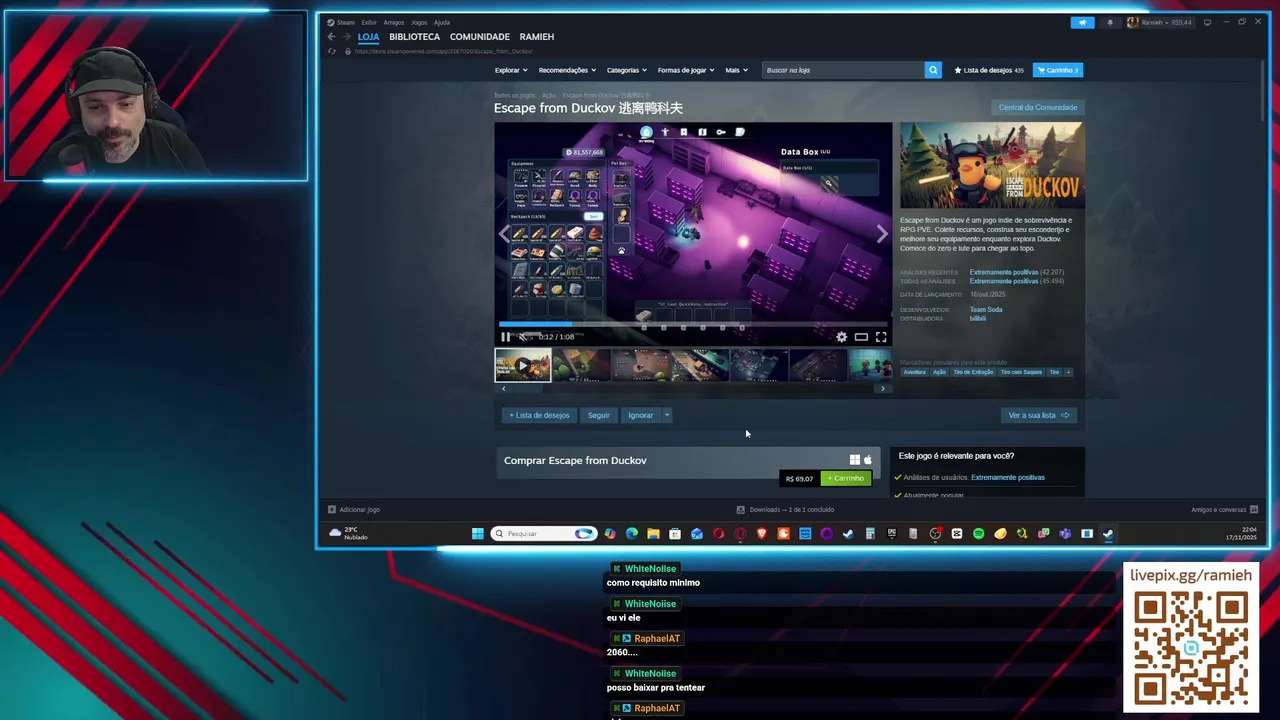Viewport: 1280px width, 720px height.
Task: Expand more tags with plus button
Action: pos(1068,372)
